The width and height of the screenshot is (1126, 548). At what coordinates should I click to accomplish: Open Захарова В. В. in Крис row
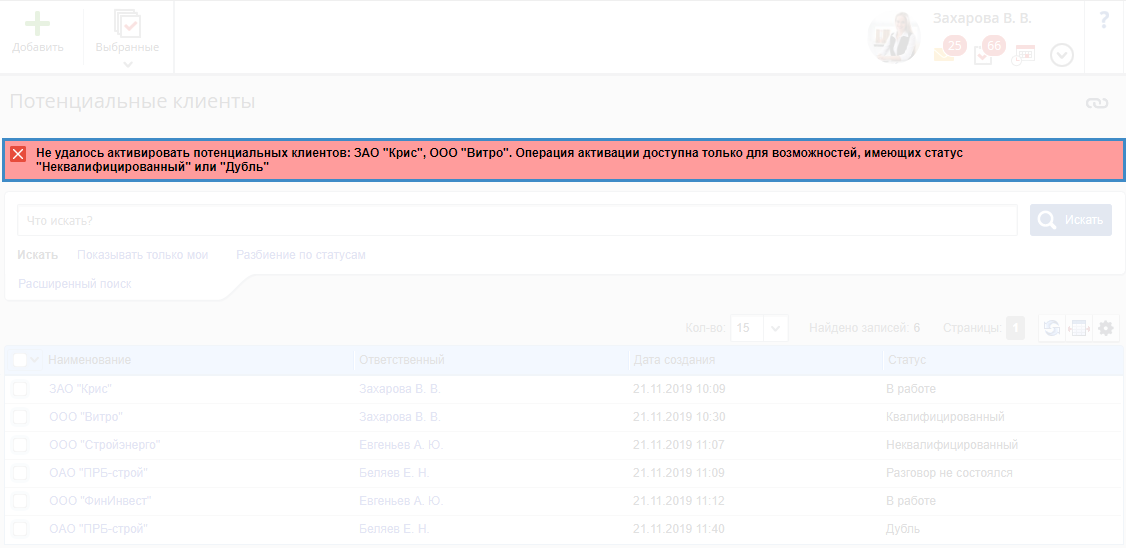pyautogui.click(x=399, y=389)
